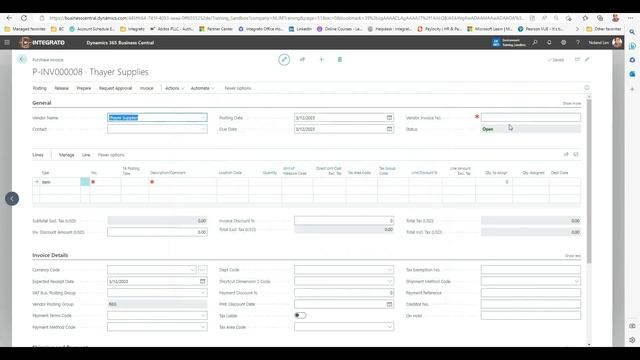Expand the collapsed side panel with the round arrow
The width and height of the screenshot is (640, 360).
tap(12, 199)
